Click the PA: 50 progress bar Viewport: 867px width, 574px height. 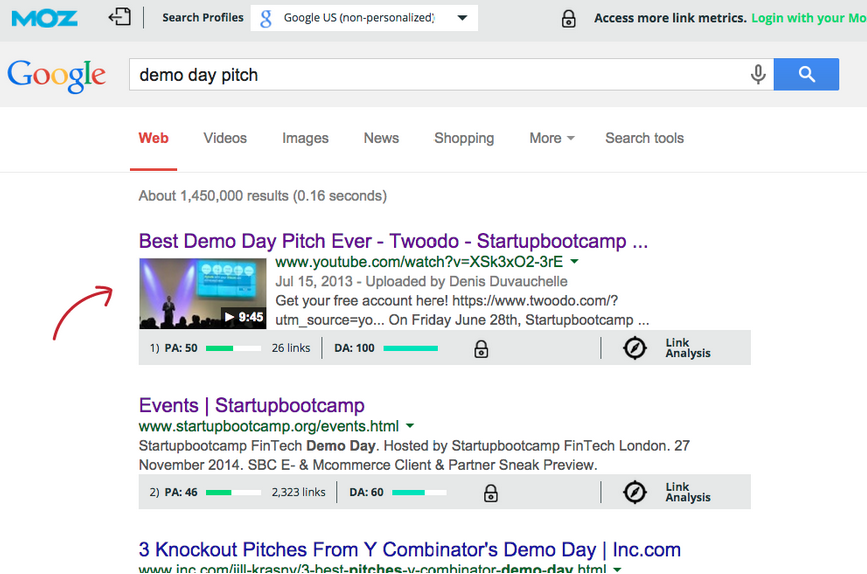(233, 348)
